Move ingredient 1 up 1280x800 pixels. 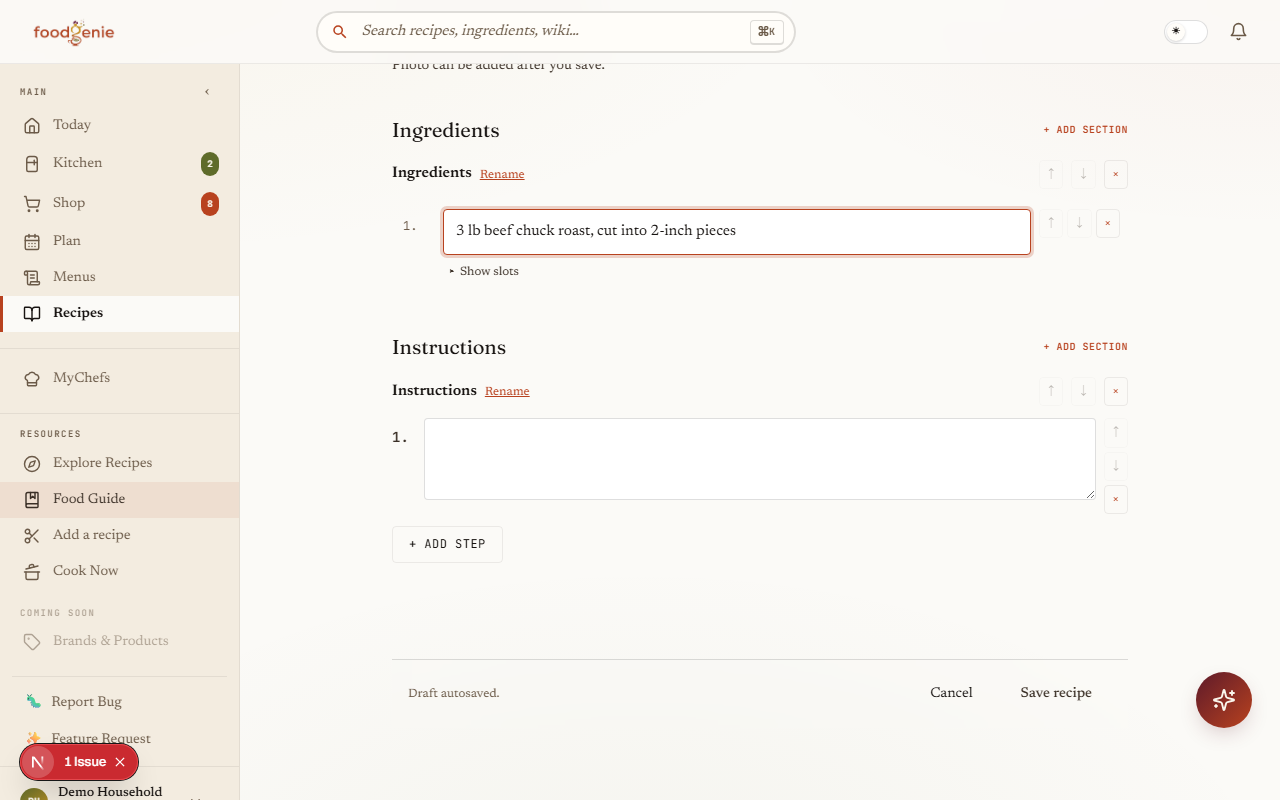(1051, 223)
